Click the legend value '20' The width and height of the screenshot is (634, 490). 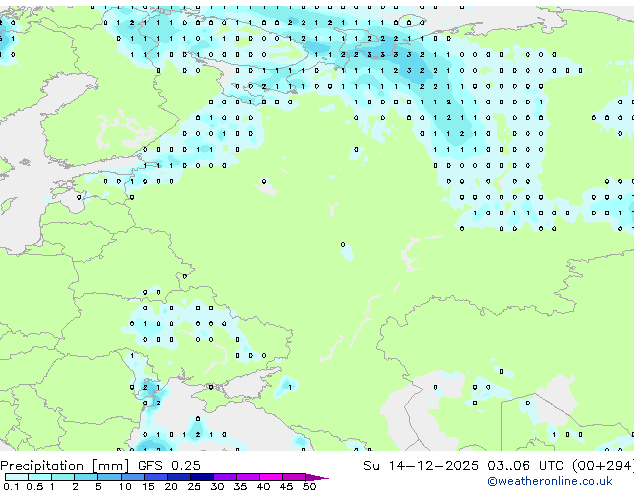(x=171, y=486)
